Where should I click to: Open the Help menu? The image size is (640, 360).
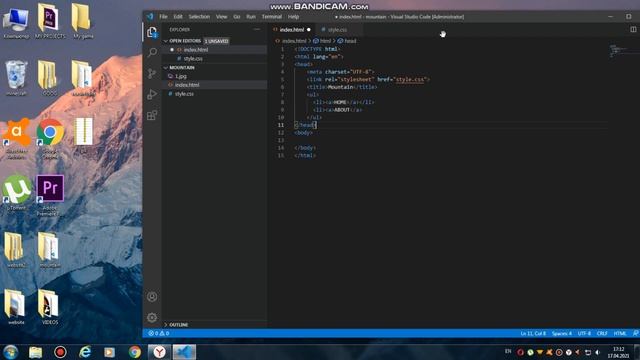pyautogui.click(x=293, y=17)
